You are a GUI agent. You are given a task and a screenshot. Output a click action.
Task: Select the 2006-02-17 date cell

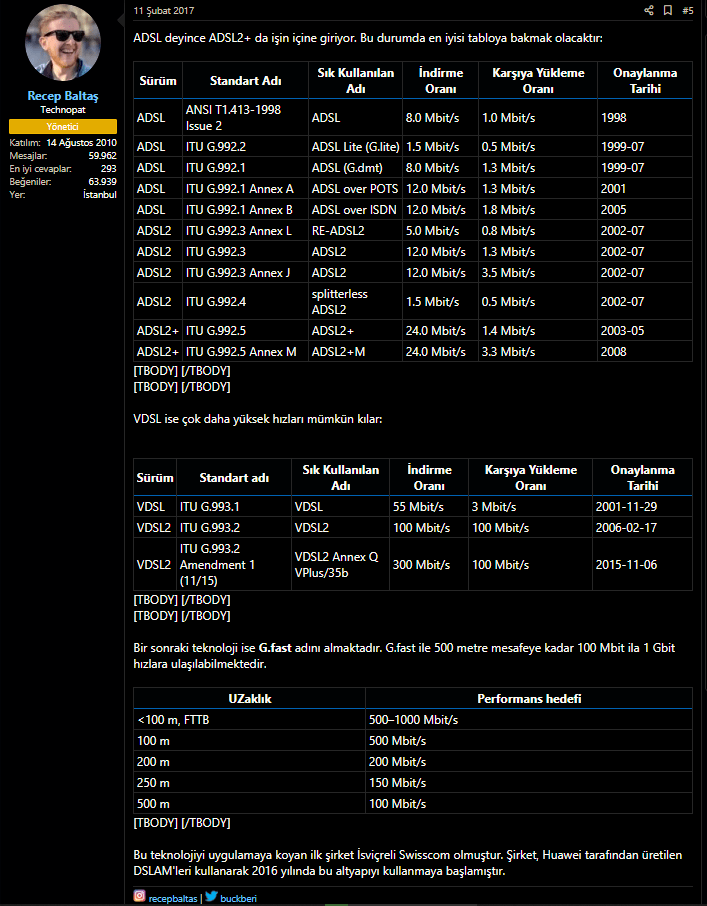[x=642, y=528]
